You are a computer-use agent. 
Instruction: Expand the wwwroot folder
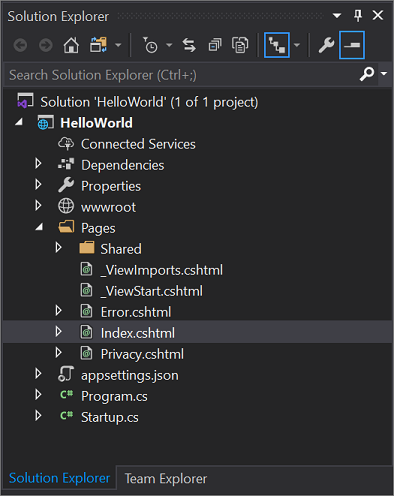point(38,205)
